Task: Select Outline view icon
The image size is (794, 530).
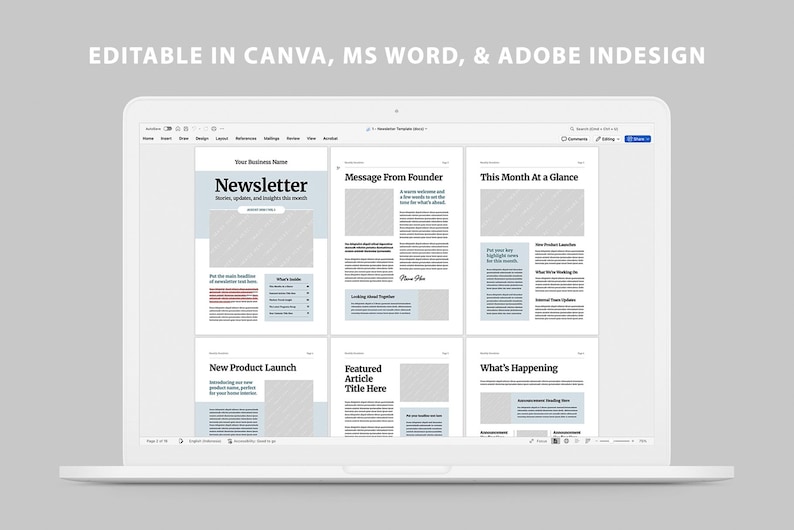Action: pos(577,441)
